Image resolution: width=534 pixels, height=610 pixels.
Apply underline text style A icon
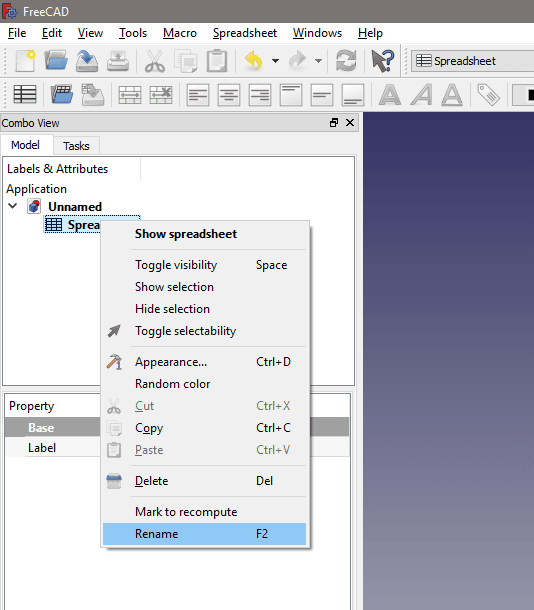coord(452,95)
